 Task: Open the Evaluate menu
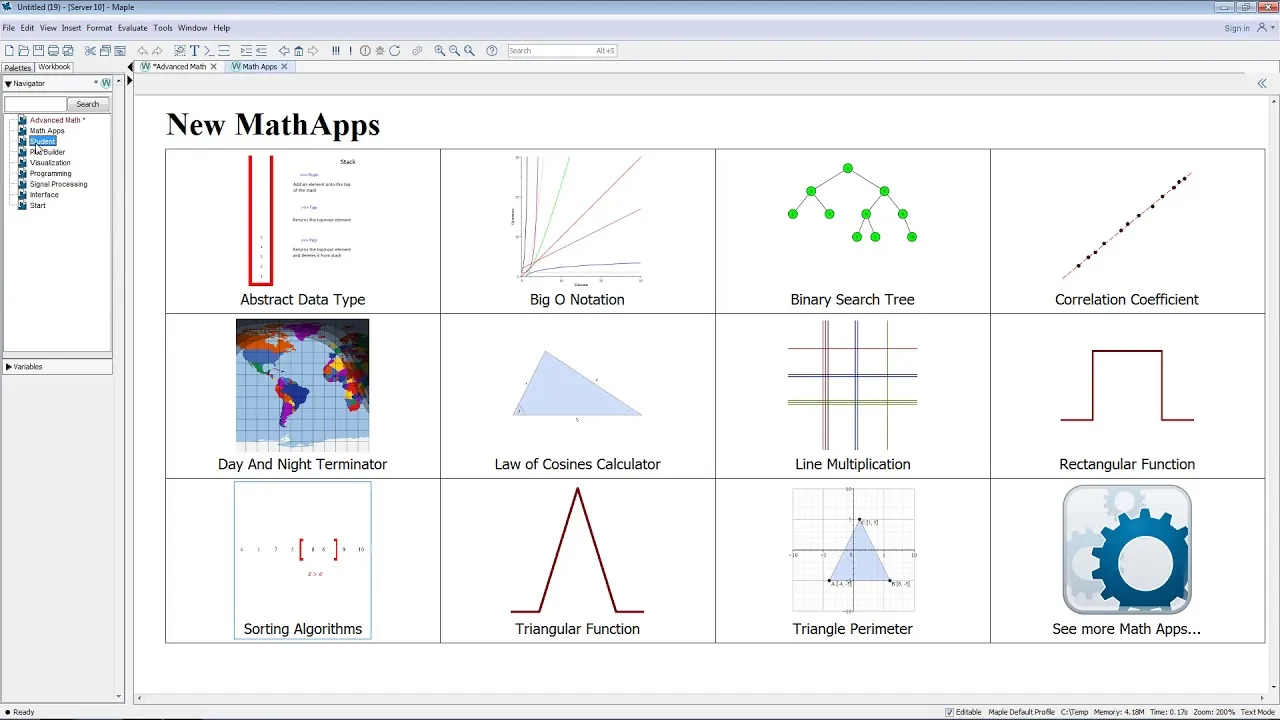pyautogui.click(x=133, y=28)
